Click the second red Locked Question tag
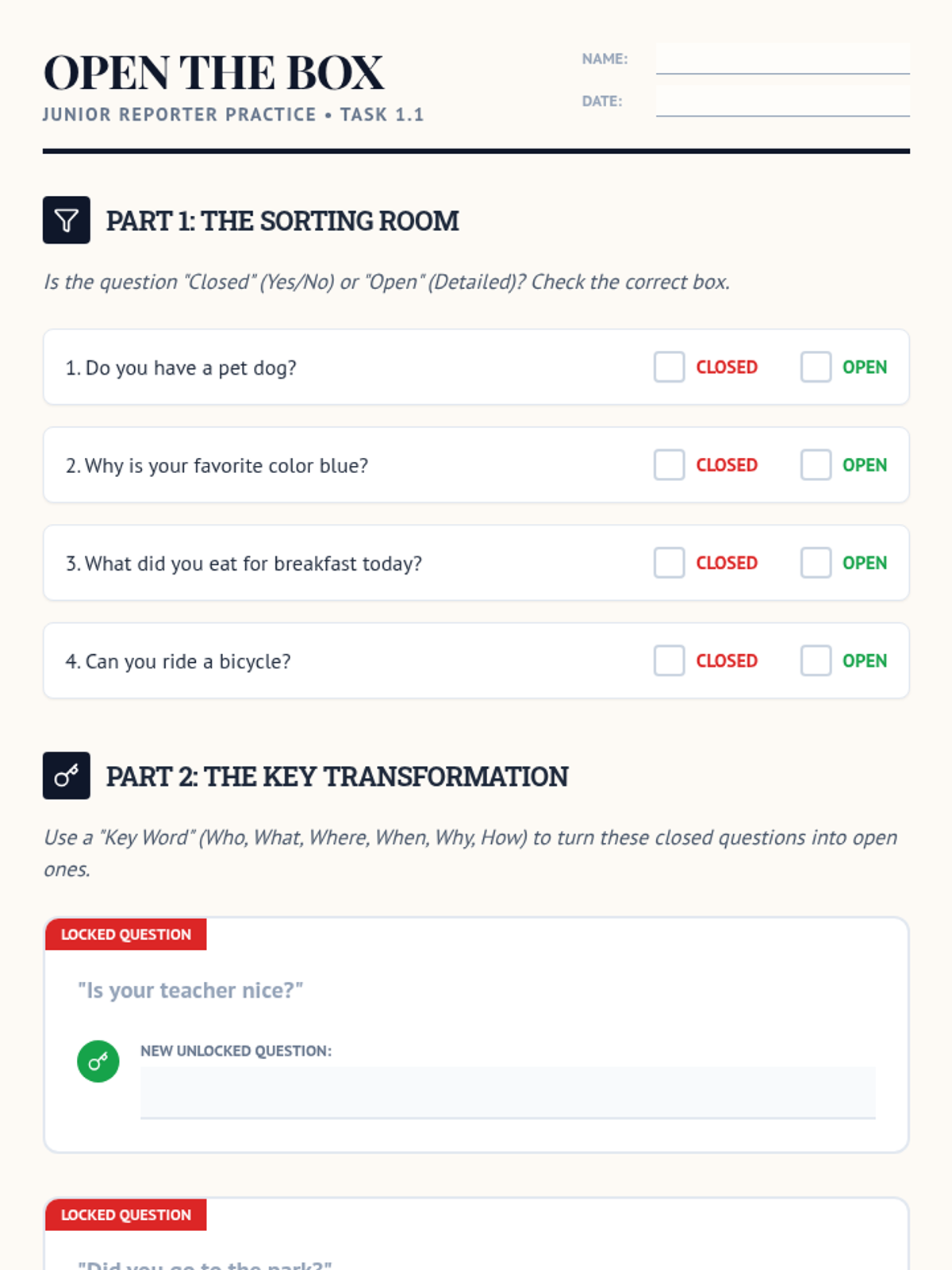 pos(126,1214)
